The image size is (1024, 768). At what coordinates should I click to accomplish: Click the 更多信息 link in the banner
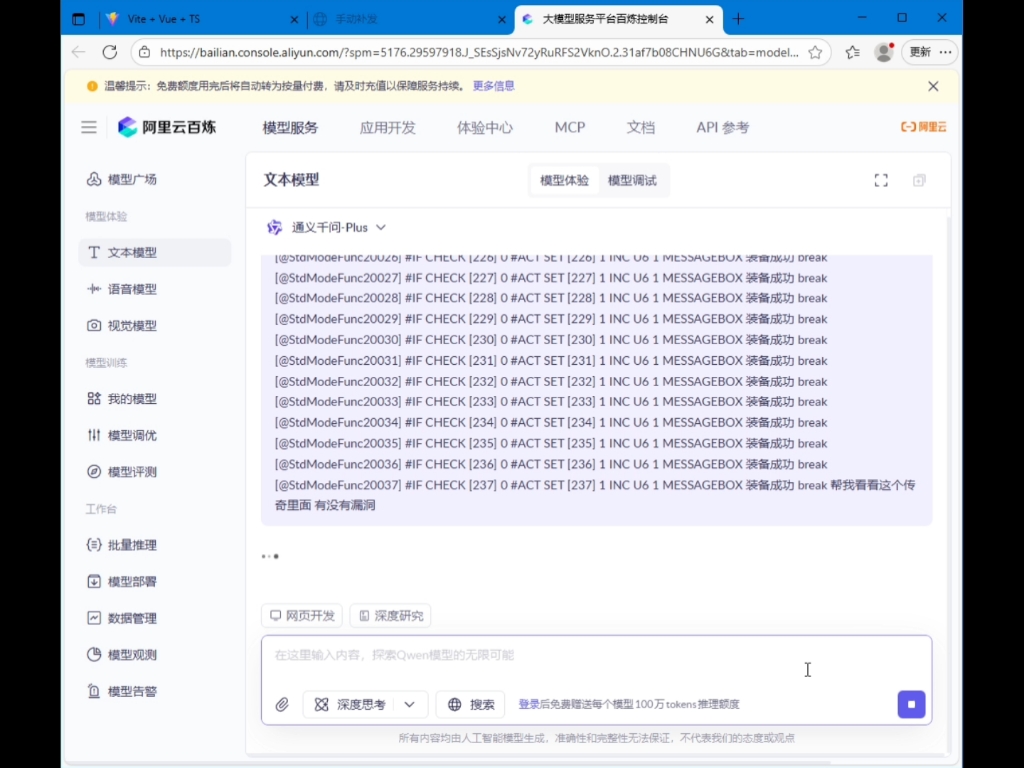tap(493, 86)
